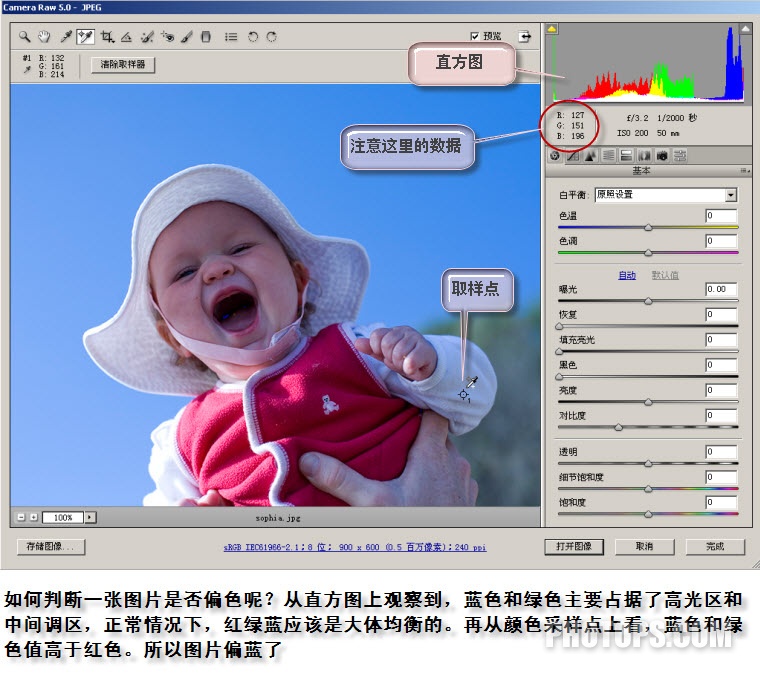
Task: Click the 取消 cancel button
Action: (644, 546)
